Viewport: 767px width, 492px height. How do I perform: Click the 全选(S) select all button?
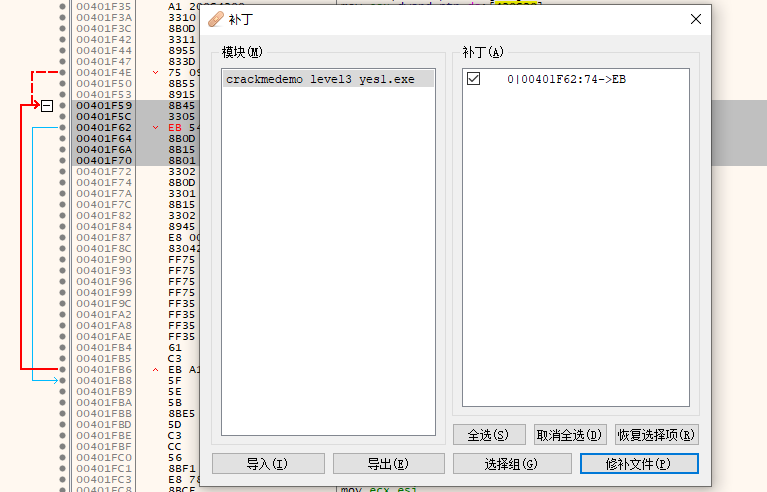489,435
